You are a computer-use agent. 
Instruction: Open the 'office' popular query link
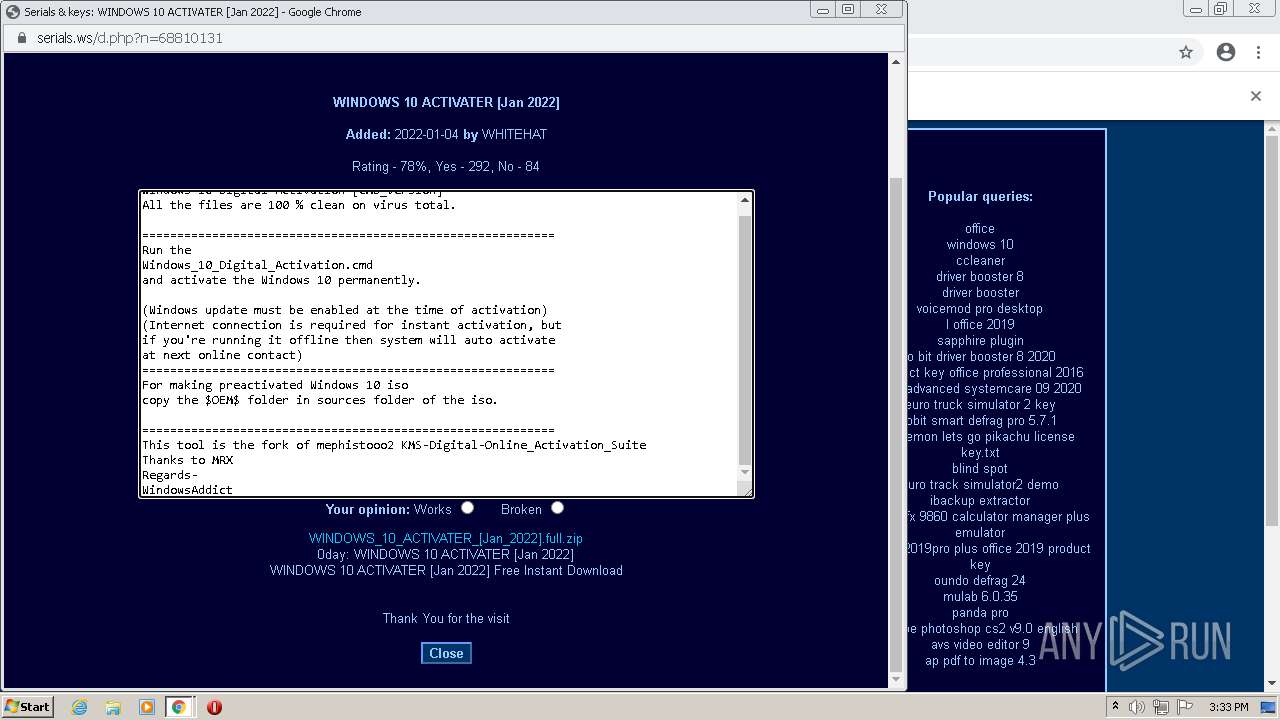(x=980, y=228)
